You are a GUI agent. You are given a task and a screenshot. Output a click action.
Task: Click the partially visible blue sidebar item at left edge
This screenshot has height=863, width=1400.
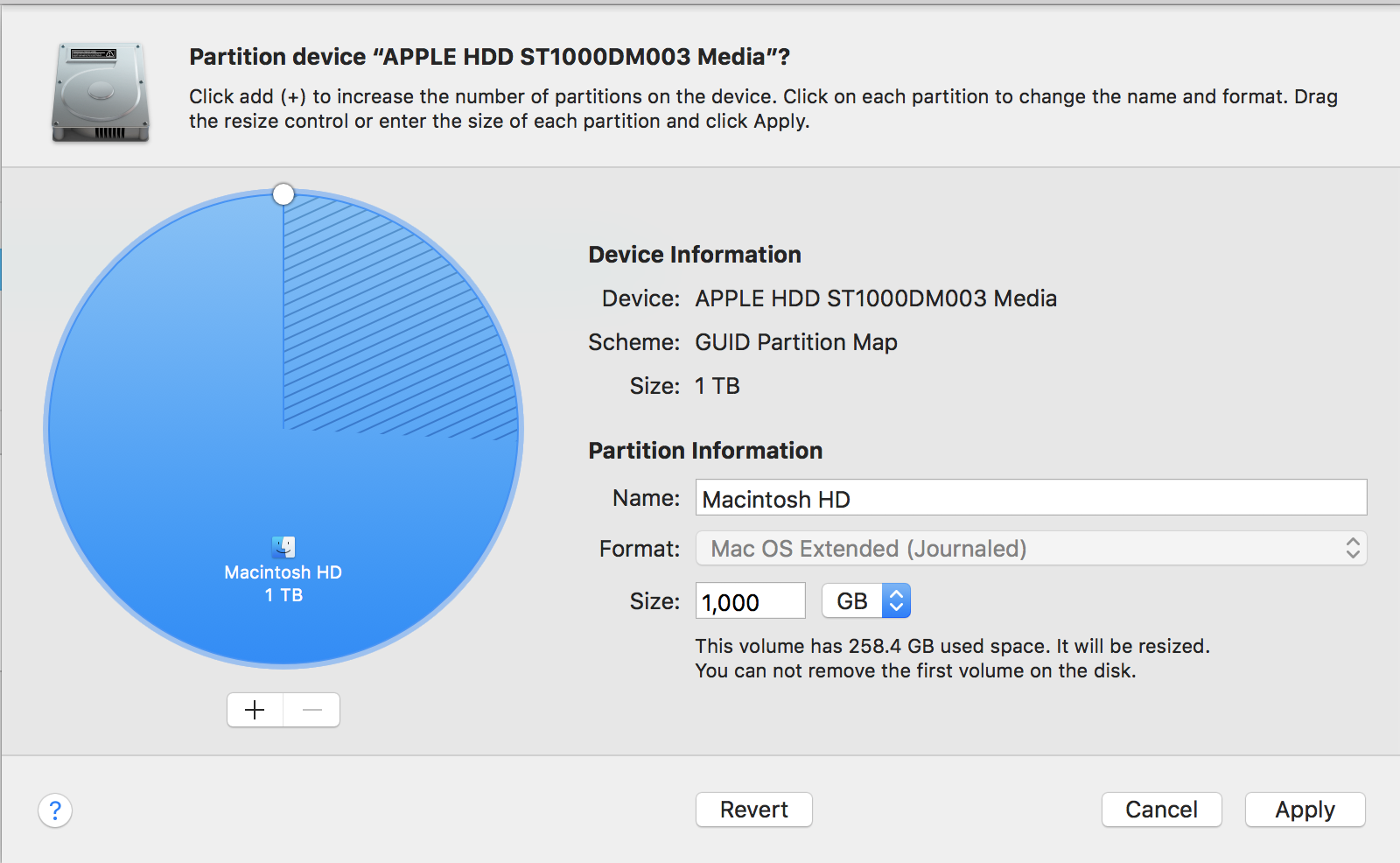point(3,269)
